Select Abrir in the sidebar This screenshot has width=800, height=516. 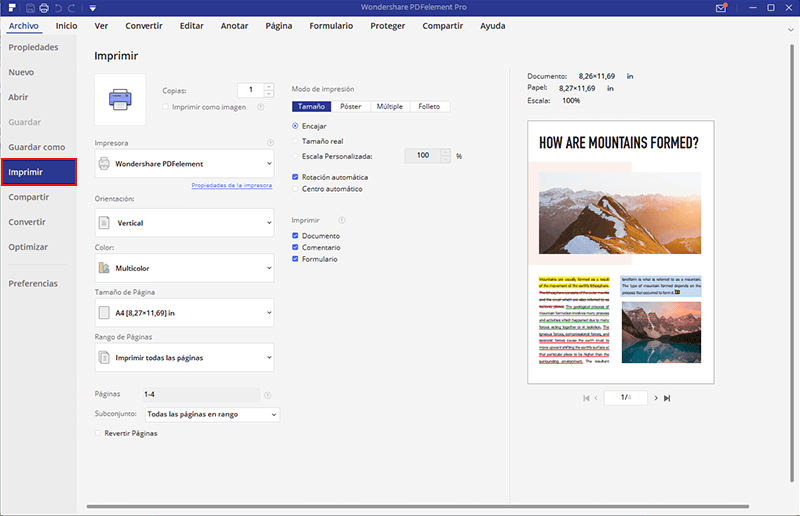[x=18, y=97]
